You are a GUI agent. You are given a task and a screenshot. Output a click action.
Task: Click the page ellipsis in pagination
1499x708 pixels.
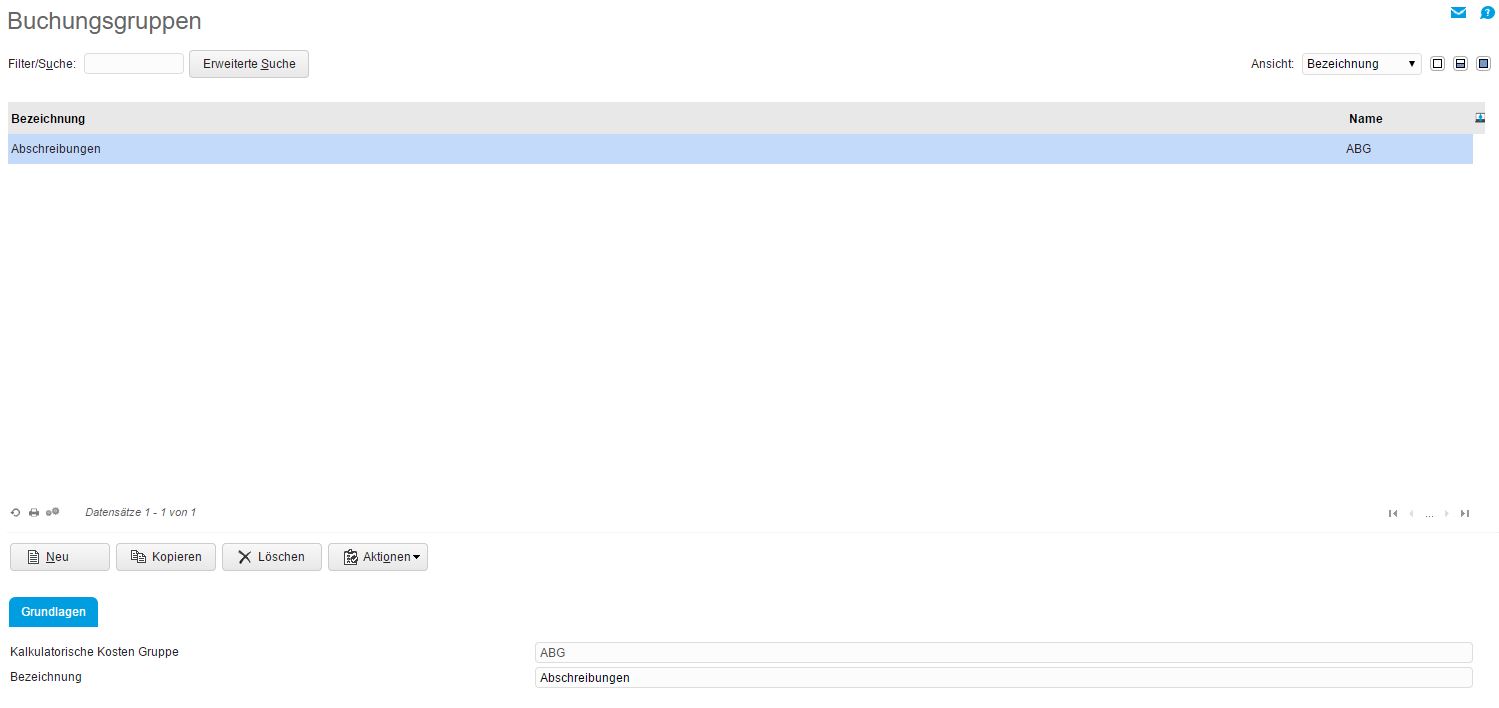(1429, 514)
